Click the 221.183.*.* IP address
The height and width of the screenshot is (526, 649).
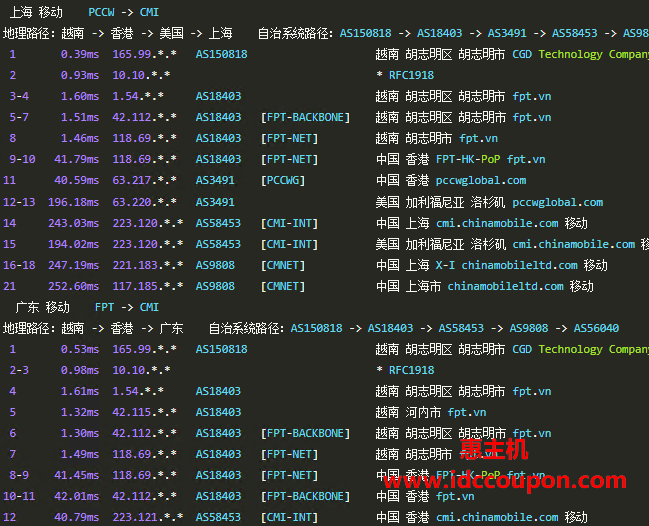tap(147, 265)
